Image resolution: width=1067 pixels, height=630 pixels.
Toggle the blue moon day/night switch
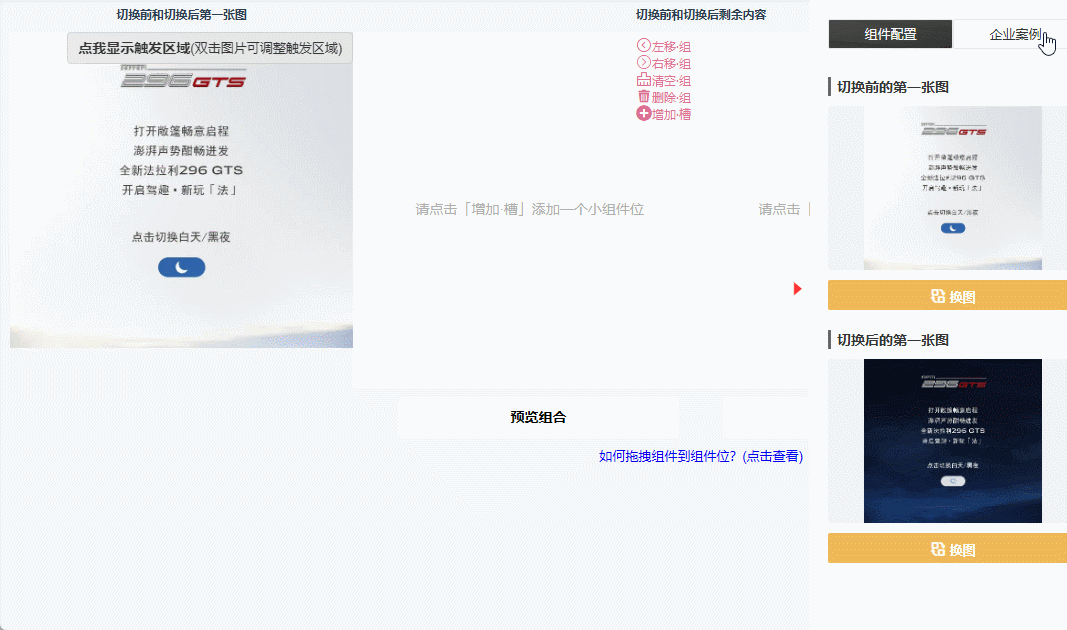182,267
